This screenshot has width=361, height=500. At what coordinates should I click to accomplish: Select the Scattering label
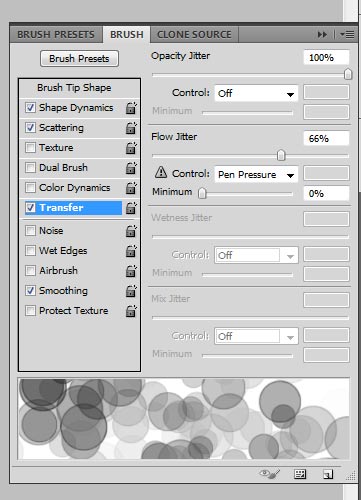tap(61, 128)
